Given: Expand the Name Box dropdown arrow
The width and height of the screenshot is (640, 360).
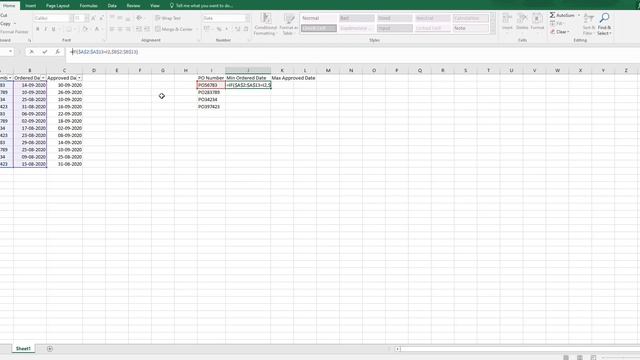Looking at the screenshot, I should [11, 52].
